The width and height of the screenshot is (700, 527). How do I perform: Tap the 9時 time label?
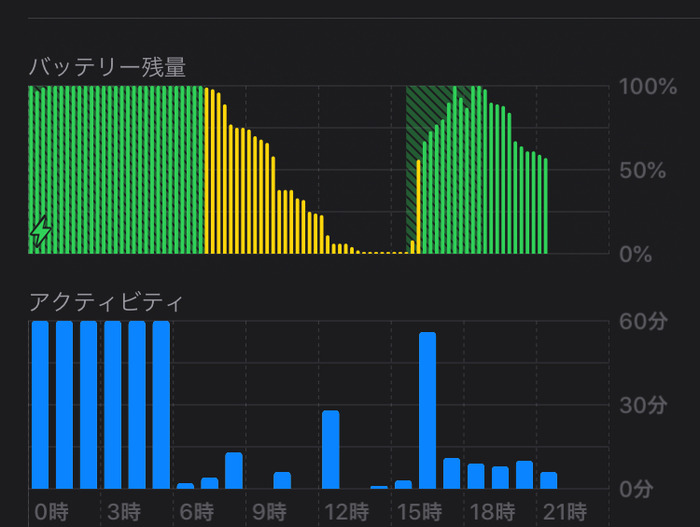point(269,512)
